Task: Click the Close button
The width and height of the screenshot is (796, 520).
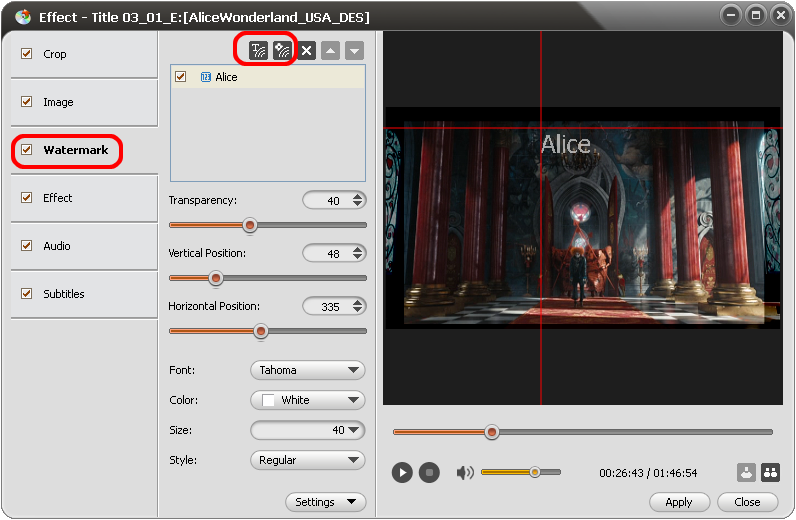Action: 747,502
